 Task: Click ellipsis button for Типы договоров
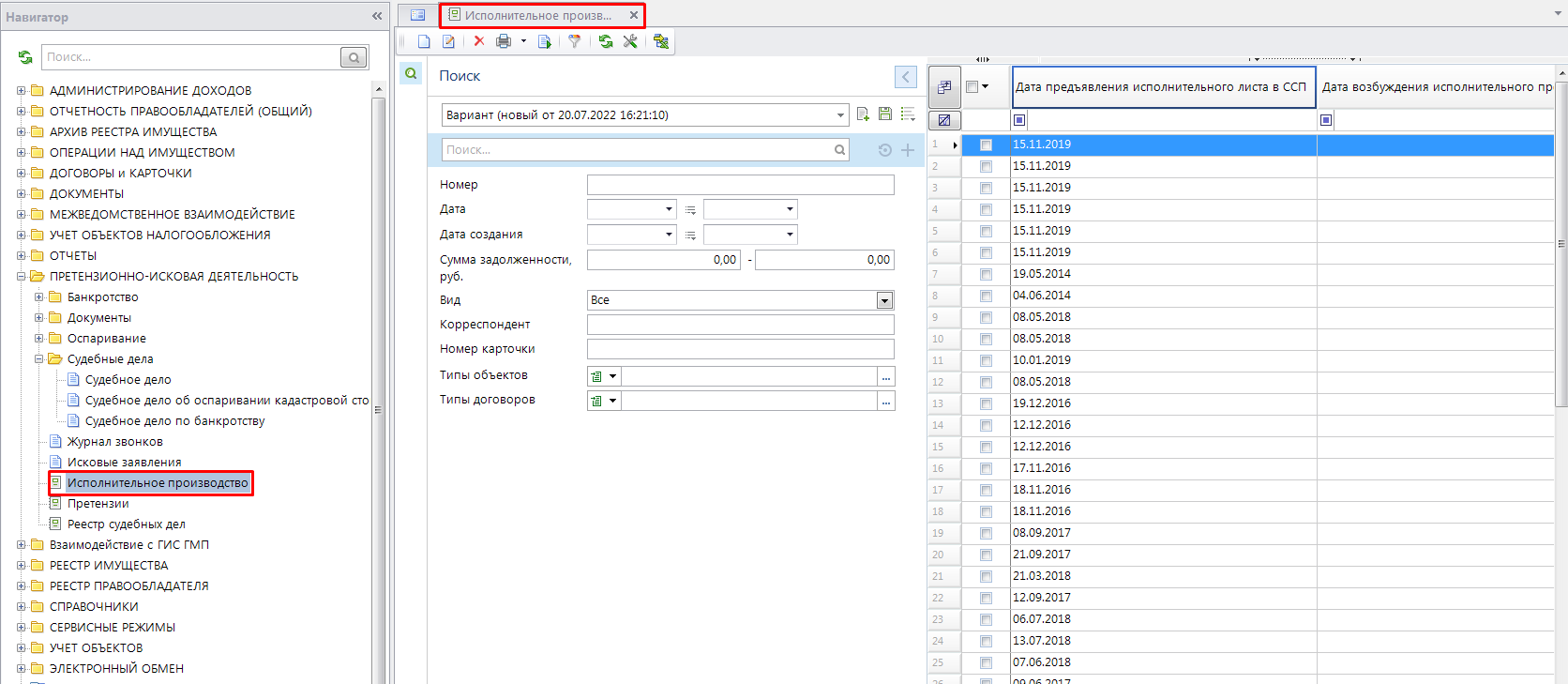pyautogui.click(x=886, y=401)
